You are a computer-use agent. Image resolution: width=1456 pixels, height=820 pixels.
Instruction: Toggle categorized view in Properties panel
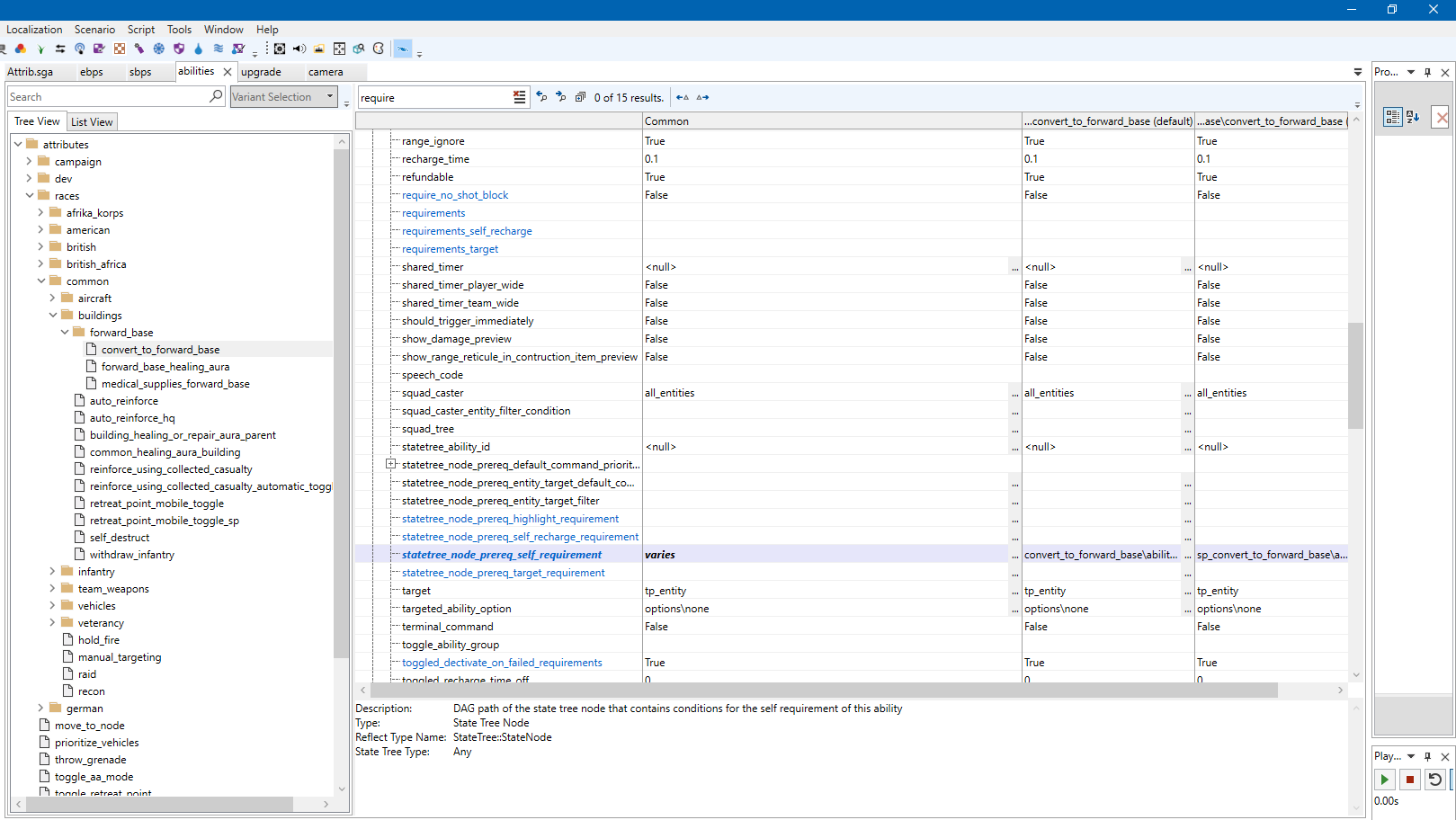point(1392,117)
